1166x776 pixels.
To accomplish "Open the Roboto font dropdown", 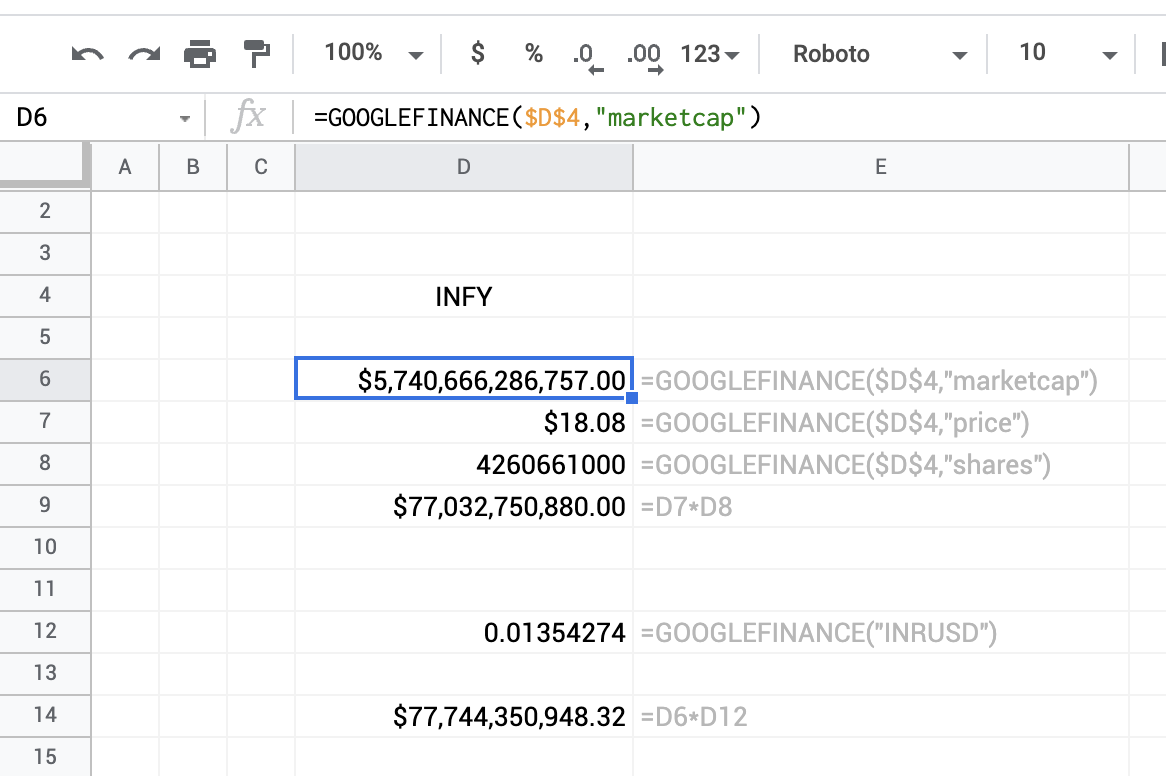I will click(871, 54).
